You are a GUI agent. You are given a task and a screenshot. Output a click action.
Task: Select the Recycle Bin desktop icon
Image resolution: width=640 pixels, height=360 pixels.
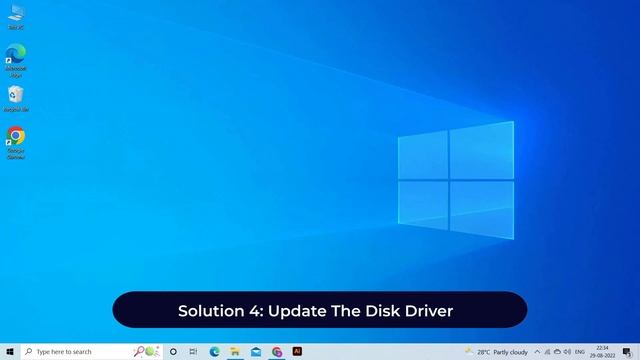tap(16, 98)
